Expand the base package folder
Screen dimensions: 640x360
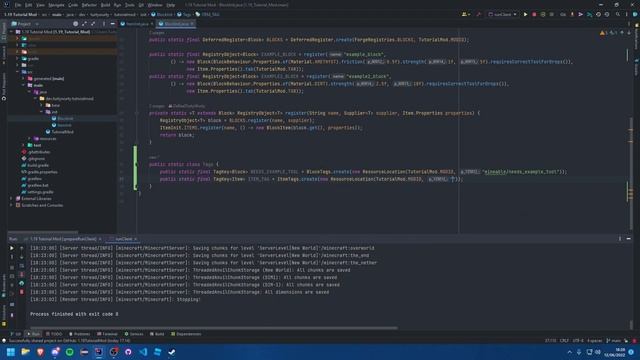pyautogui.click(x=41, y=105)
